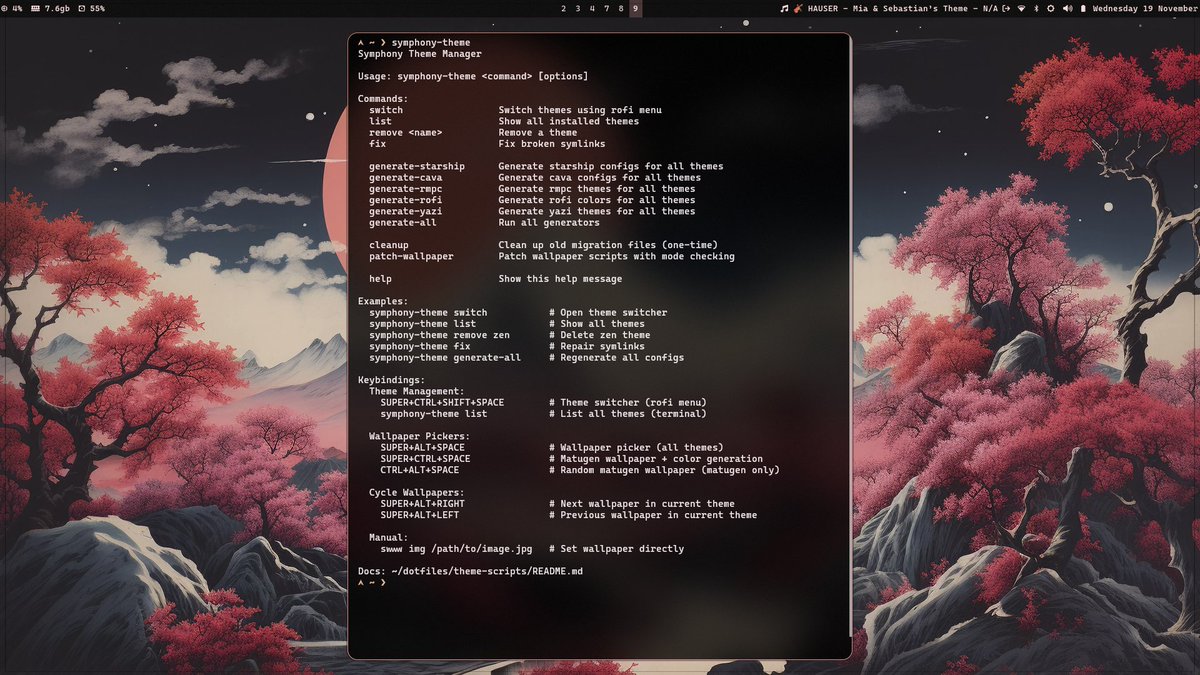The width and height of the screenshot is (1200, 675).
Task: Click the 55% usage indicator in the bar
Action: 97,8
